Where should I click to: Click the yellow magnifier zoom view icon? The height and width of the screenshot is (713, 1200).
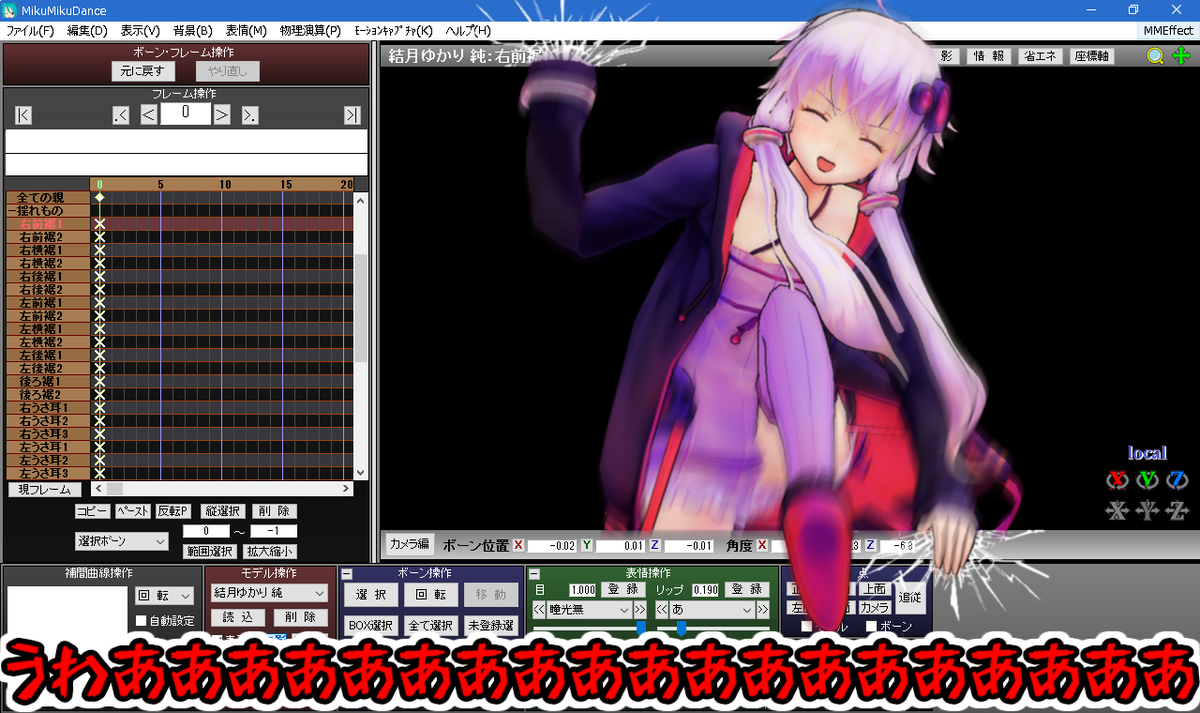pos(1155,56)
